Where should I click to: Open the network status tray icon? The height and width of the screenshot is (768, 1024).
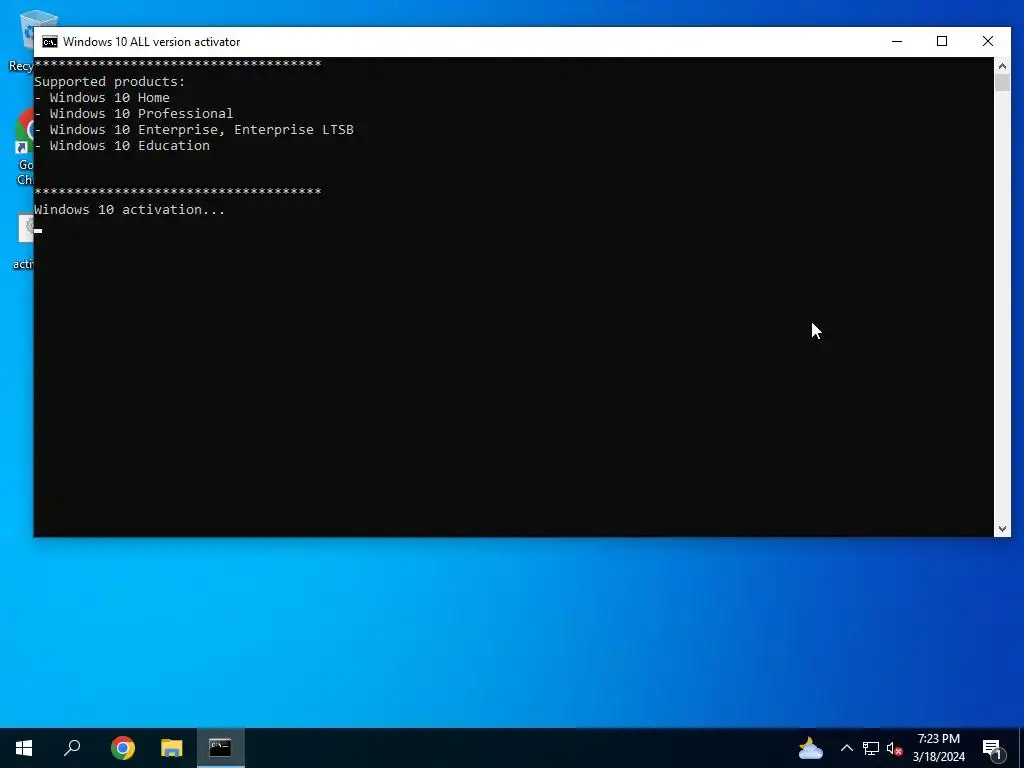click(x=871, y=748)
